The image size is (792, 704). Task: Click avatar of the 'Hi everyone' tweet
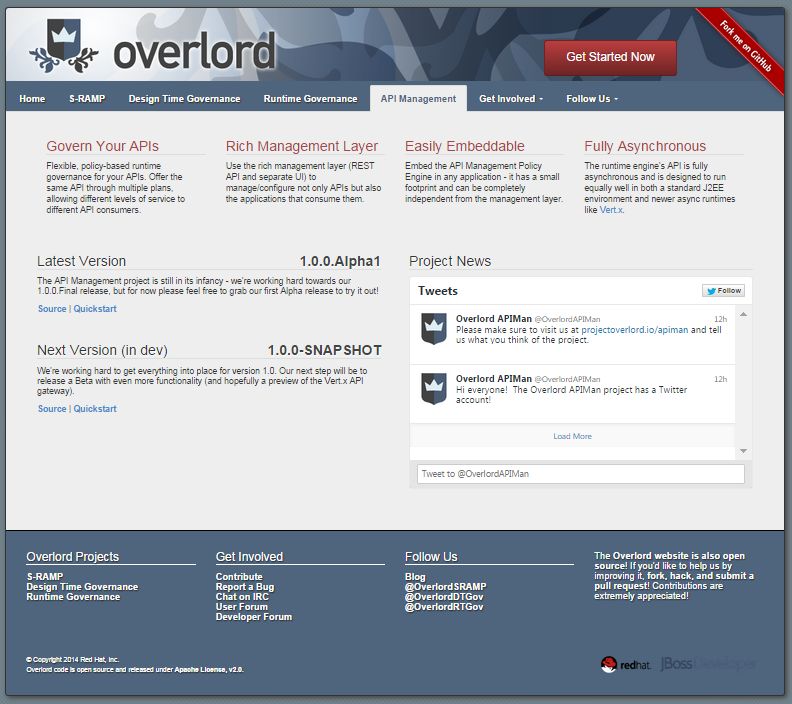434,388
